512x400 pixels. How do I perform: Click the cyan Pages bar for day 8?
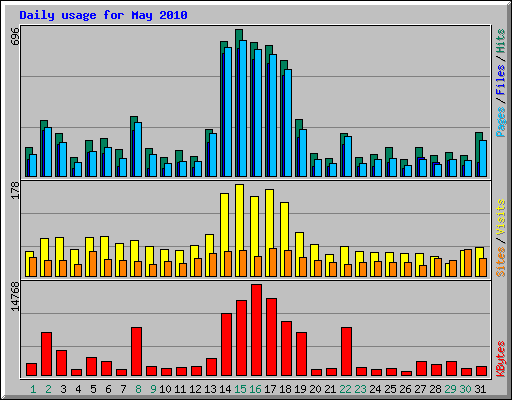pos(138,149)
